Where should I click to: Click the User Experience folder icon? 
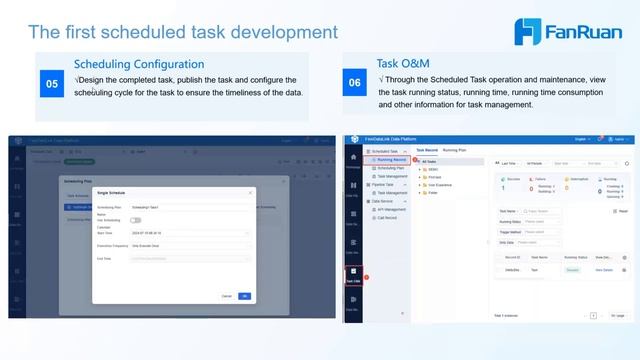pyautogui.click(x=425, y=185)
